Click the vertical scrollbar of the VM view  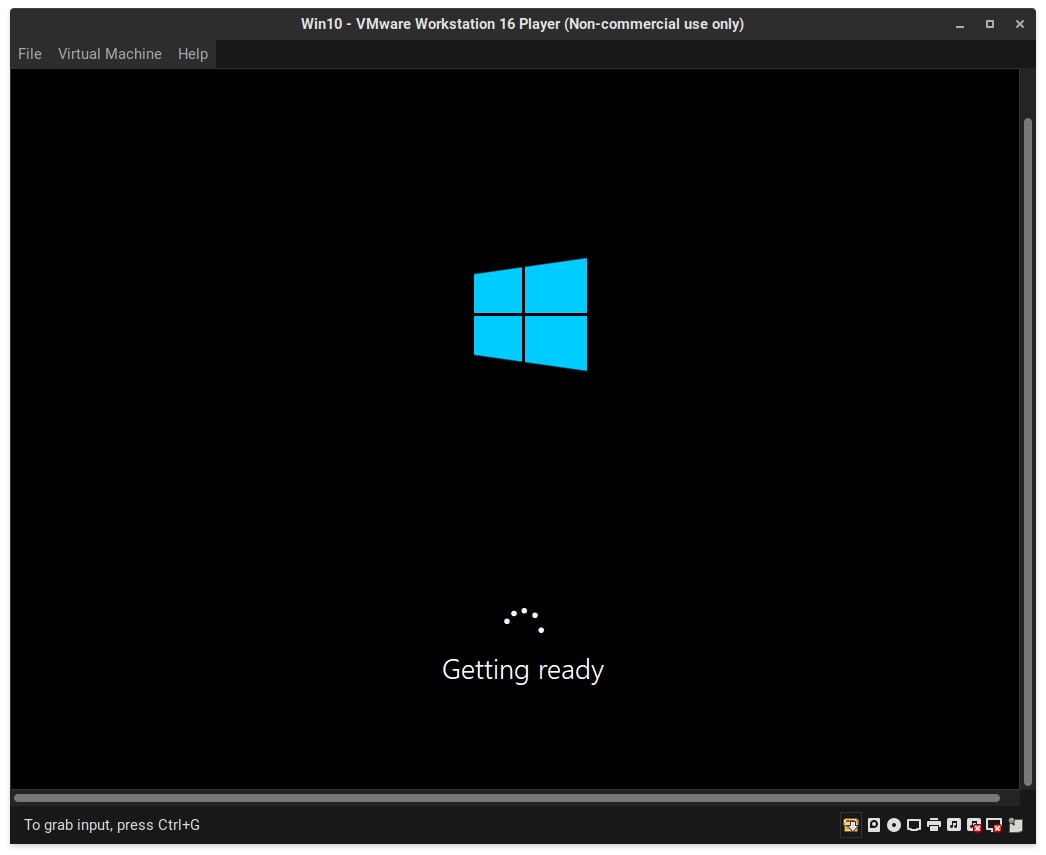point(1028,453)
